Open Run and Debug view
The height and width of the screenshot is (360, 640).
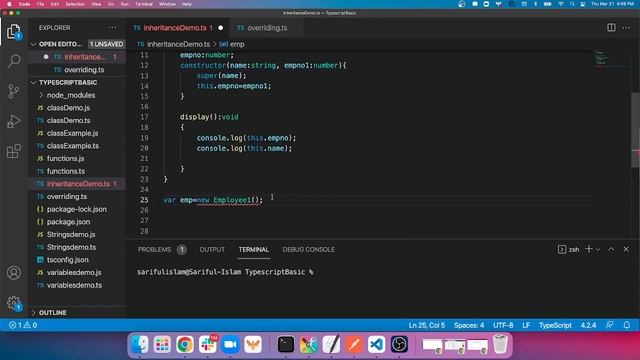[x=13, y=121]
